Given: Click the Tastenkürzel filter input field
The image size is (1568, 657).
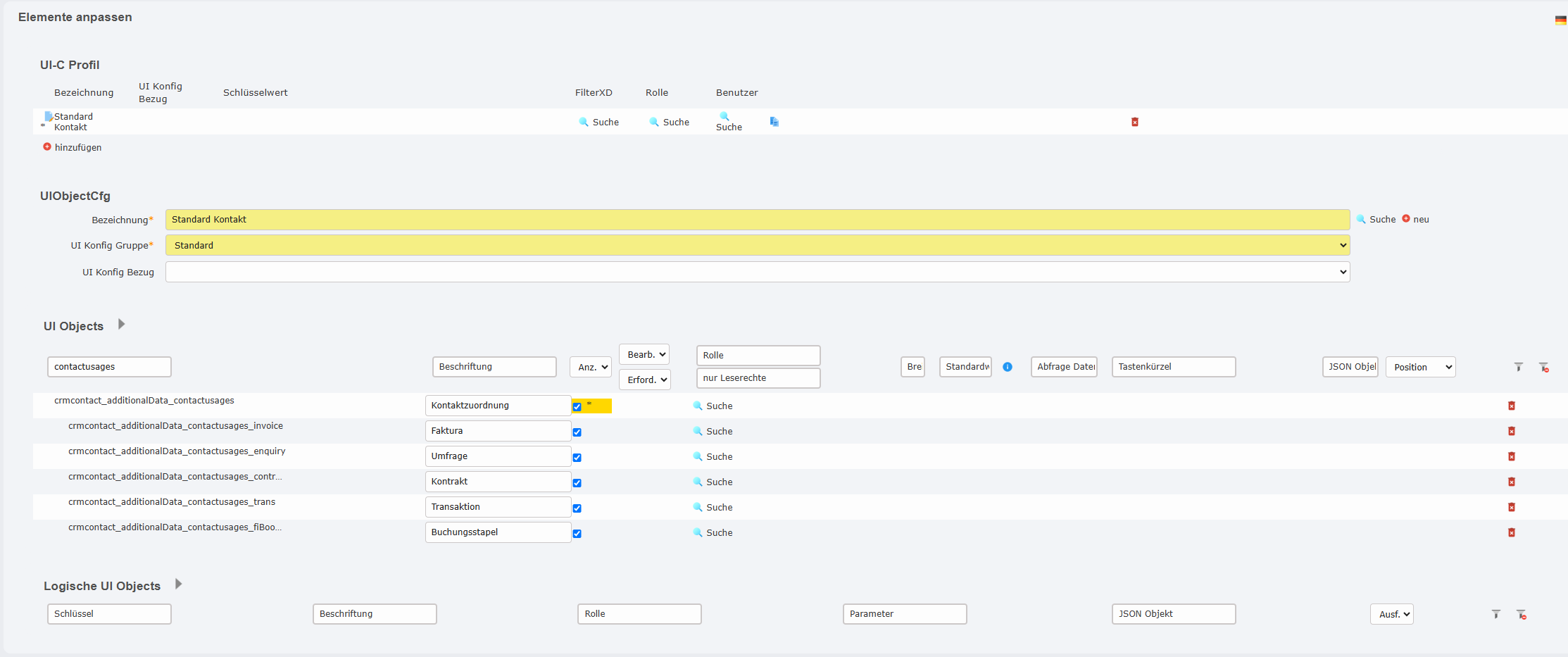Looking at the screenshot, I should point(1173,367).
